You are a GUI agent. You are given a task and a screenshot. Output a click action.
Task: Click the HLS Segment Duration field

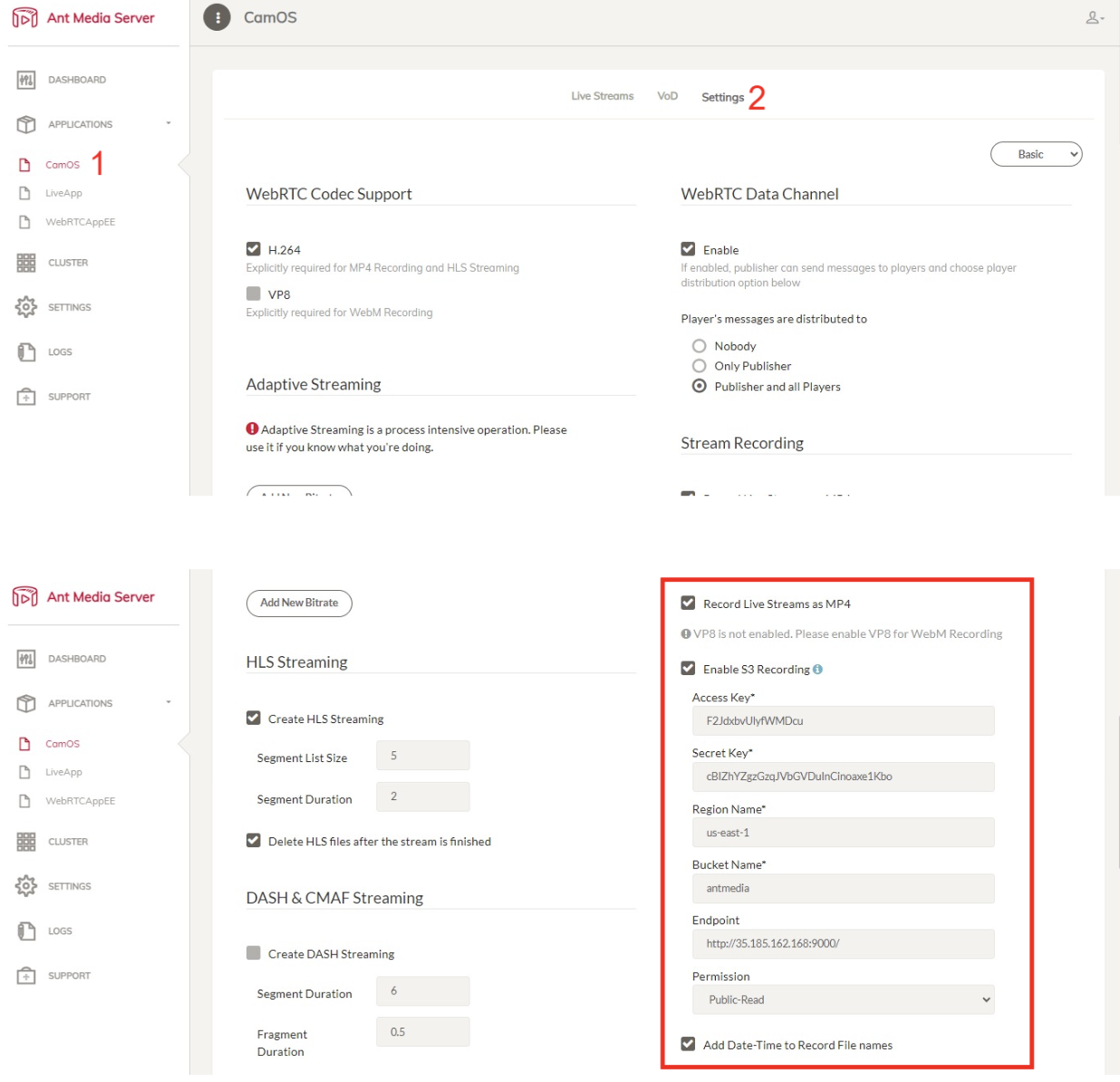(x=423, y=797)
